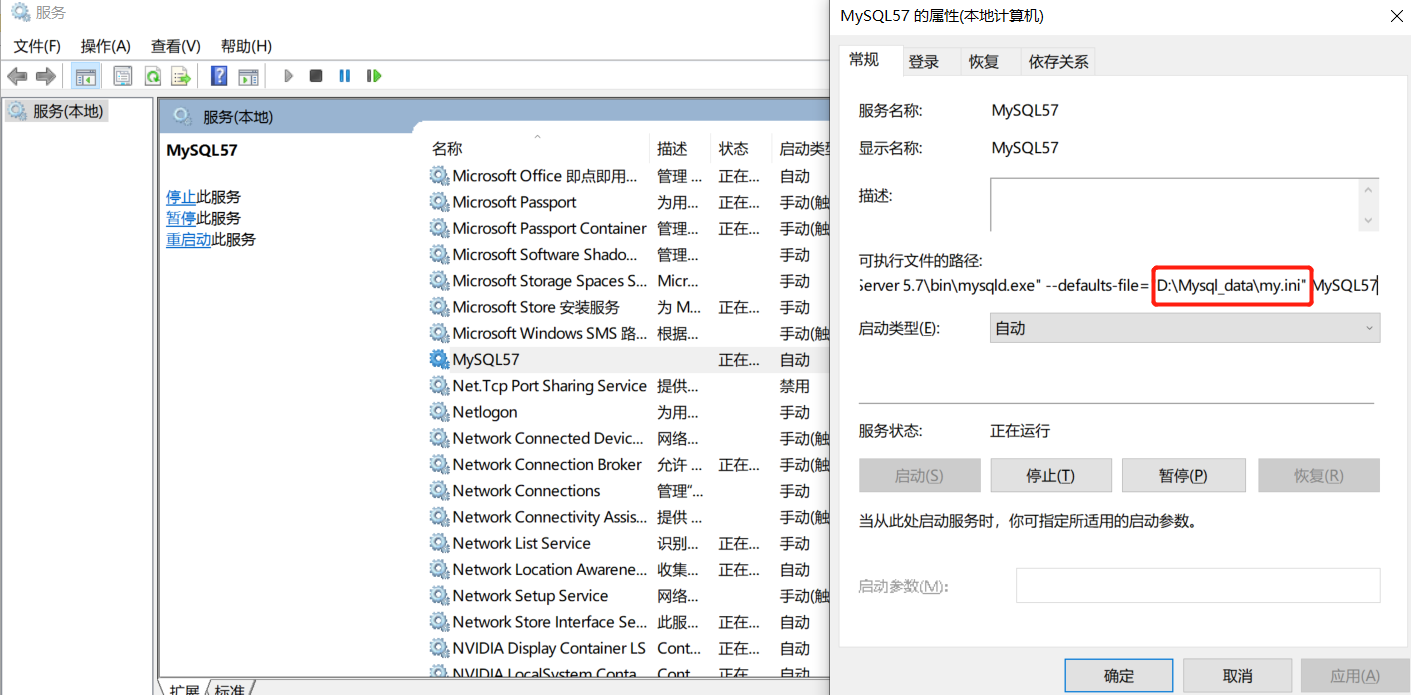This screenshot has height=695, width=1411.
Task: Click gear icon beside Network Connection Broker
Action: (x=439, y=464)
